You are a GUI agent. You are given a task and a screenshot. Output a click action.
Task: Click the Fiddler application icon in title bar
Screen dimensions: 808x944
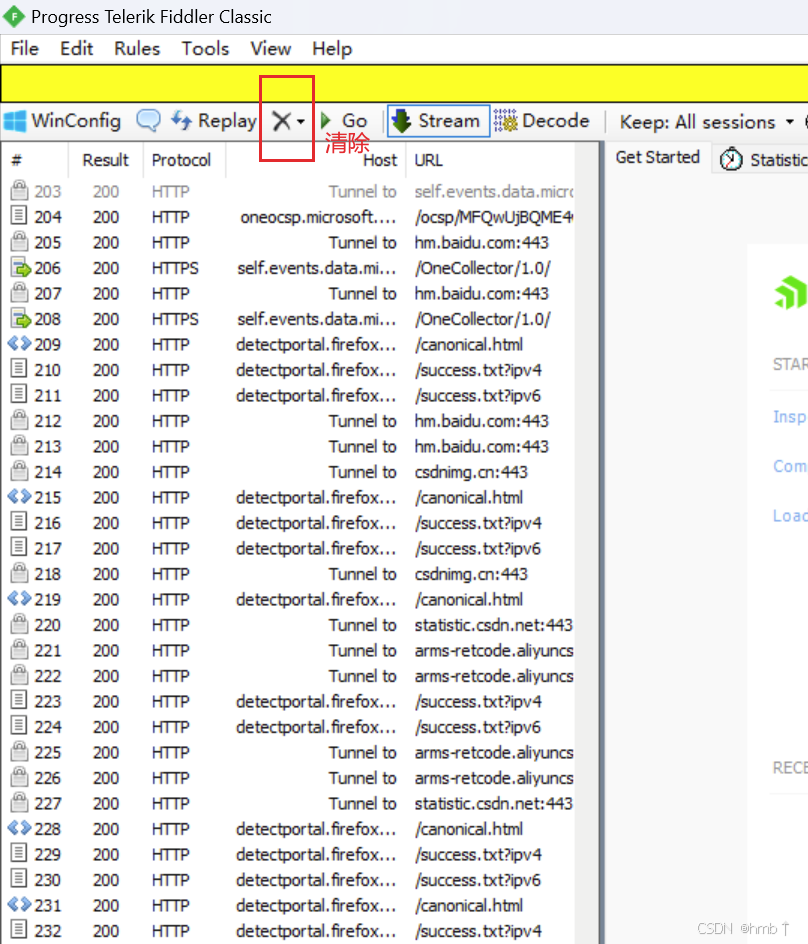click(14, 16)
